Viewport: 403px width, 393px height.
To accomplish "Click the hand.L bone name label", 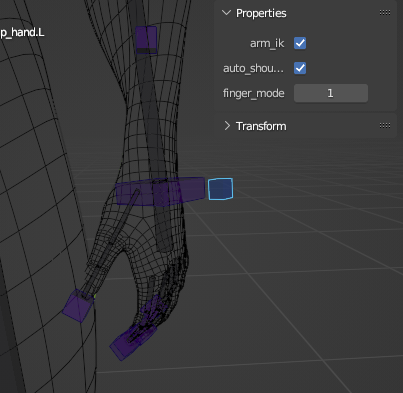I will point(22,33).
